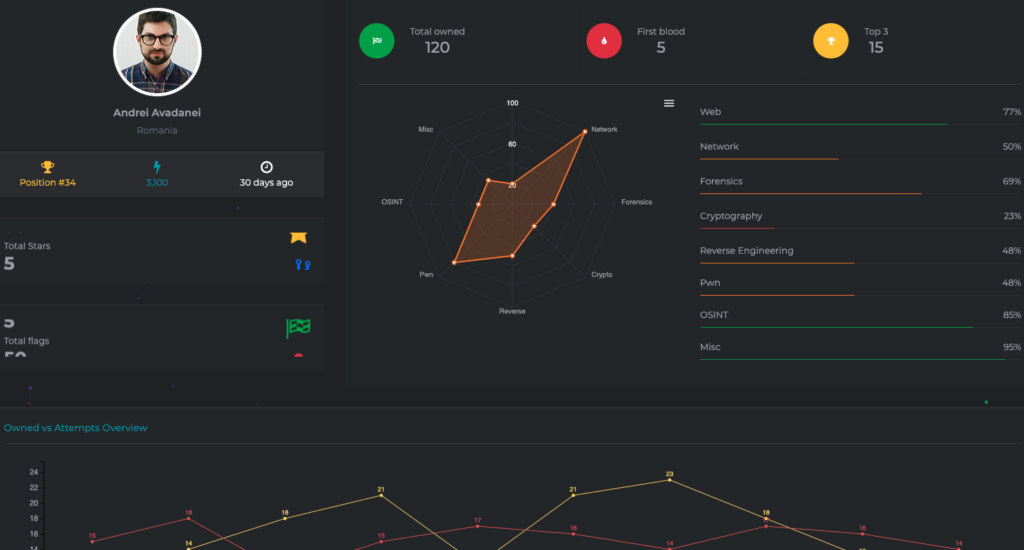Click the Cryptography category label
Viewport: 1024px width, 550px height.
(731, 216)
